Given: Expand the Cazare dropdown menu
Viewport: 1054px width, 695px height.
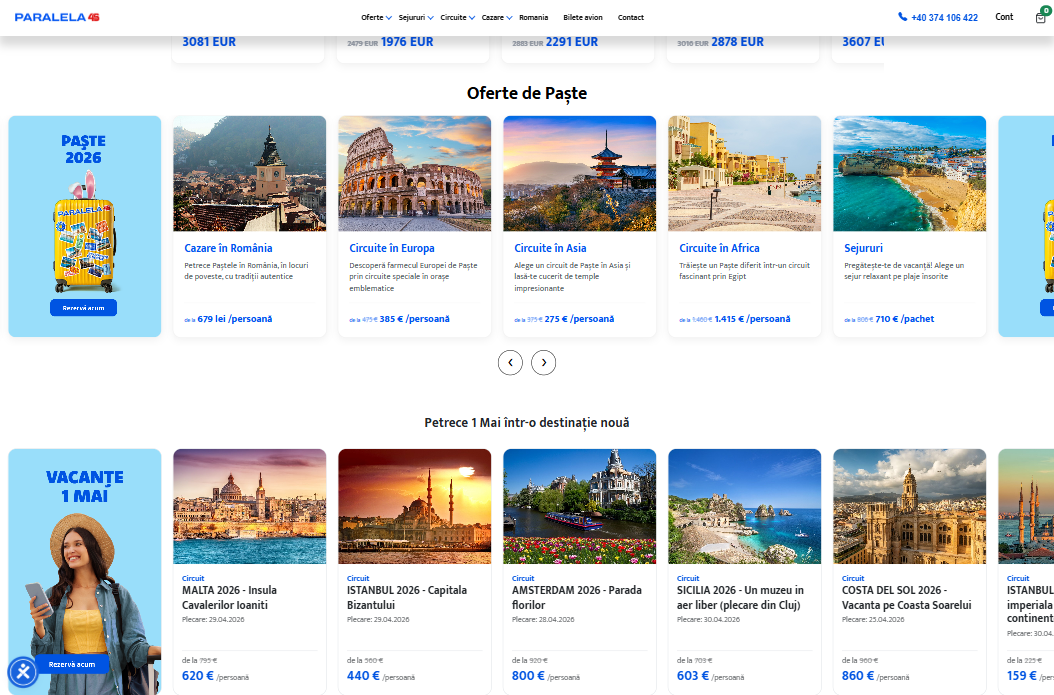Looking at the screenshot, I should pos(496,18).
